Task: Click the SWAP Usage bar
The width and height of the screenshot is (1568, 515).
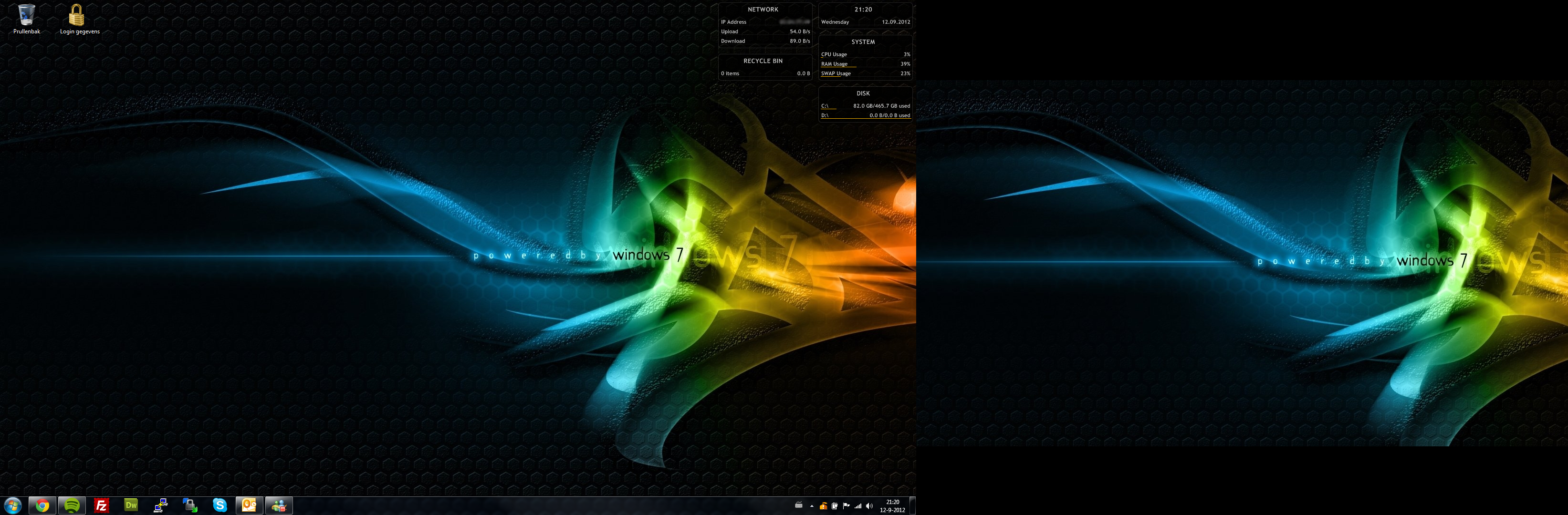Action: (x=831, y=77)
